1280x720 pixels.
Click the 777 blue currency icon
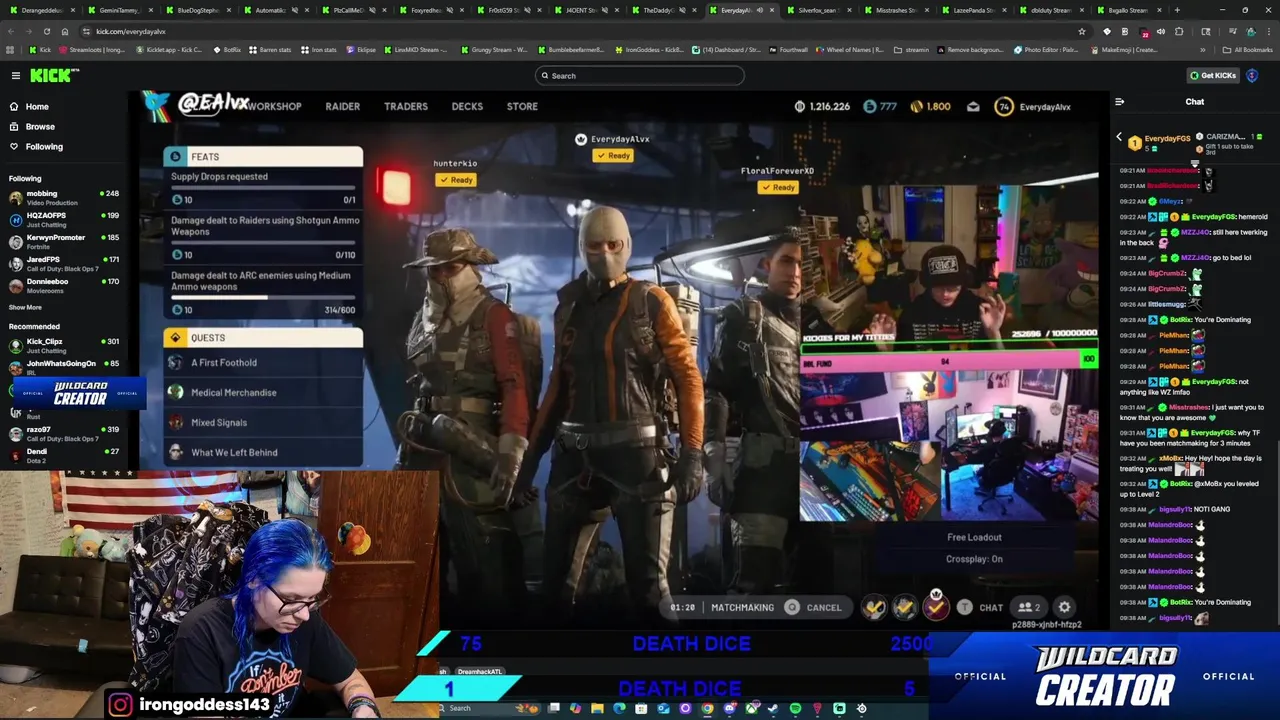coord(869,107)
